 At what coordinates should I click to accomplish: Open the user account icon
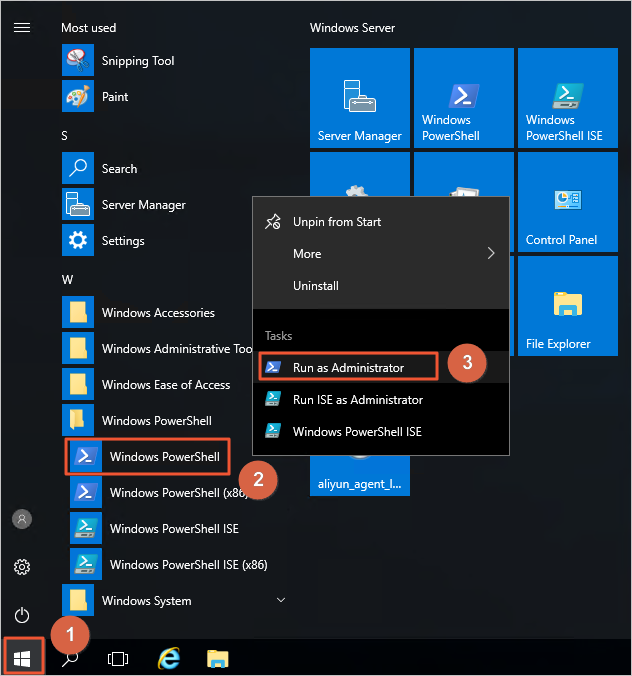tap(22, 519)
